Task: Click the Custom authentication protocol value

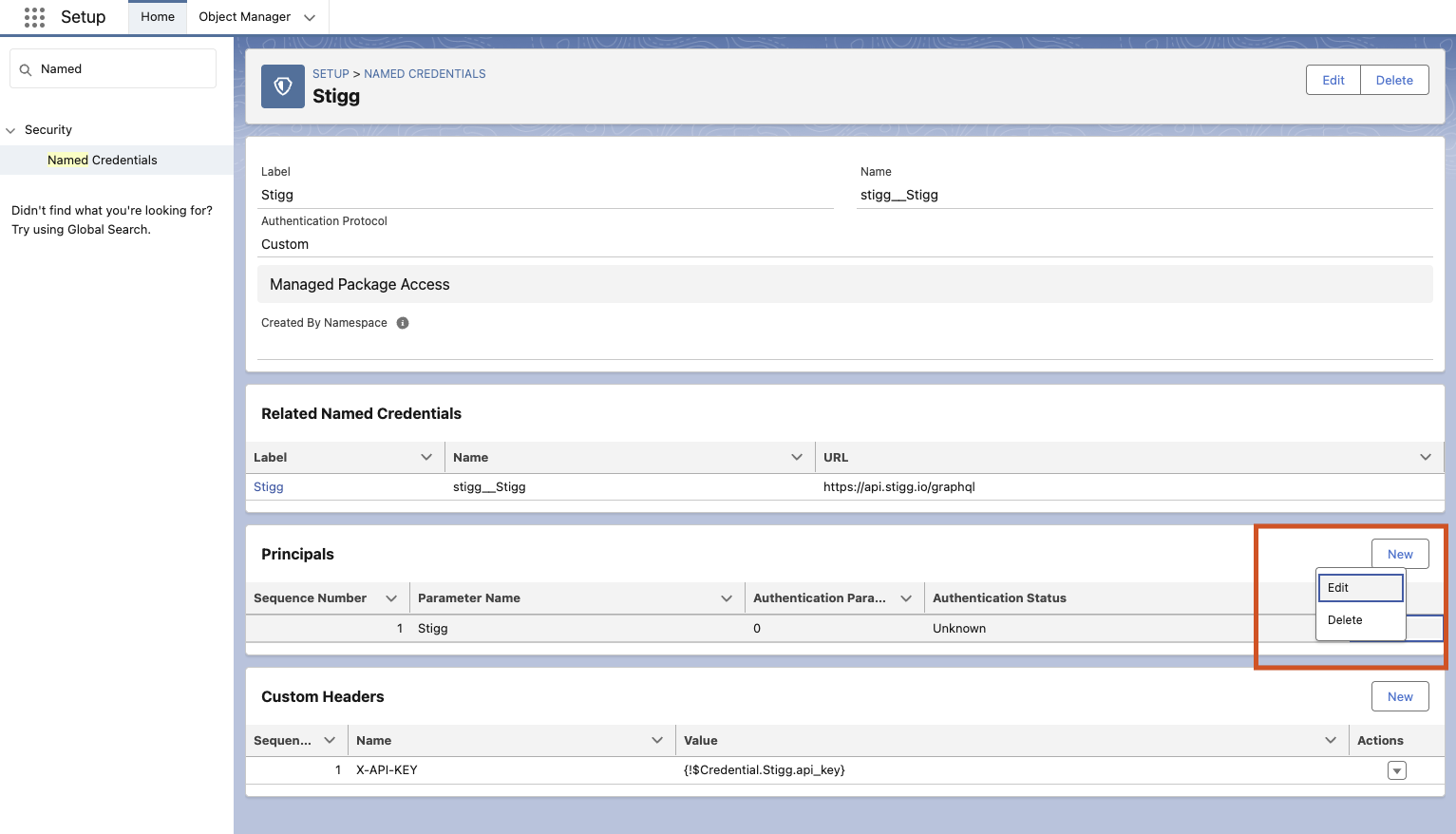Action: coord(285,244)
